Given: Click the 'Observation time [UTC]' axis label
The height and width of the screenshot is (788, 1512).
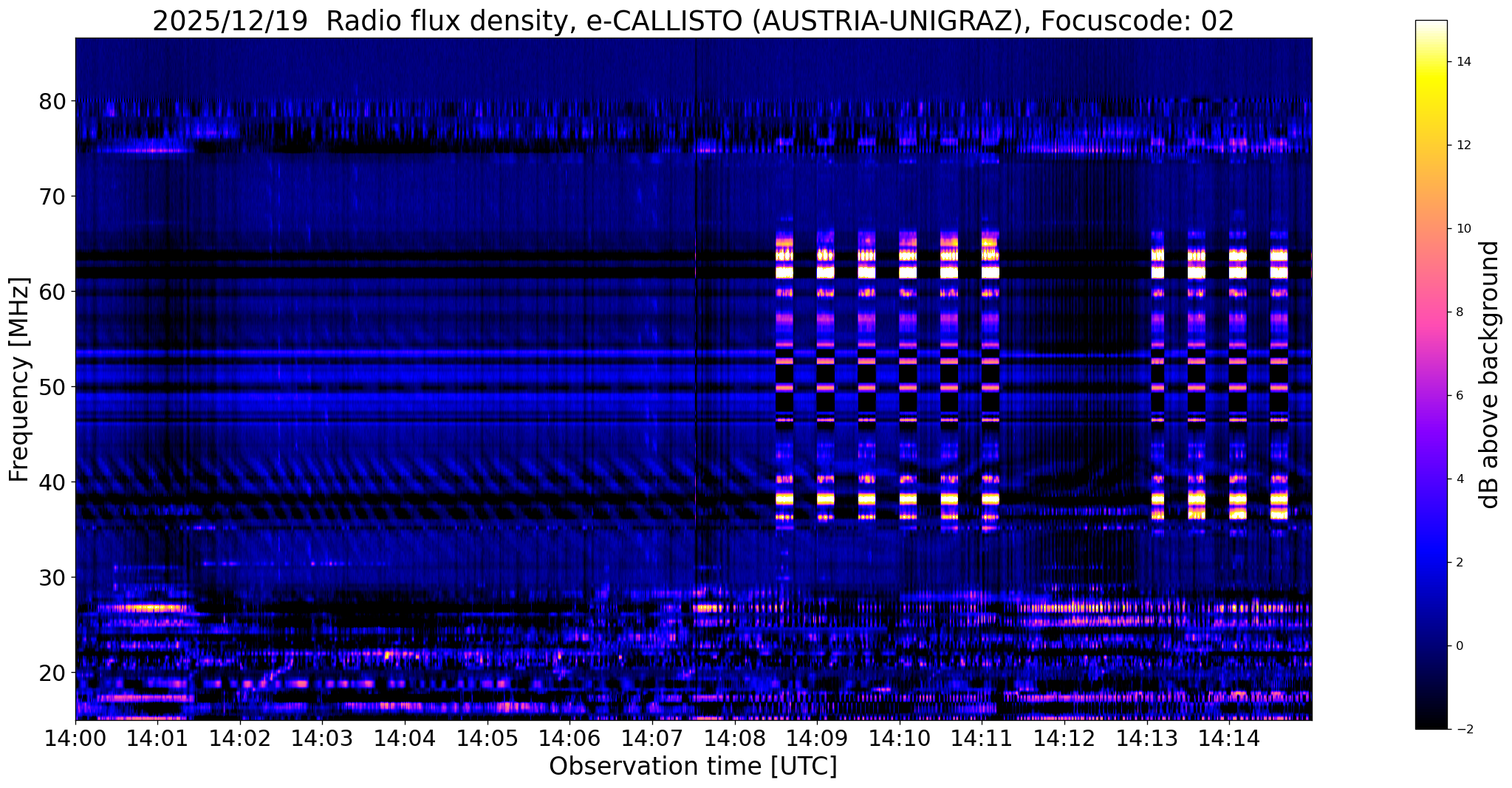Looking at the screenshot, I should (x=693, y=766).
